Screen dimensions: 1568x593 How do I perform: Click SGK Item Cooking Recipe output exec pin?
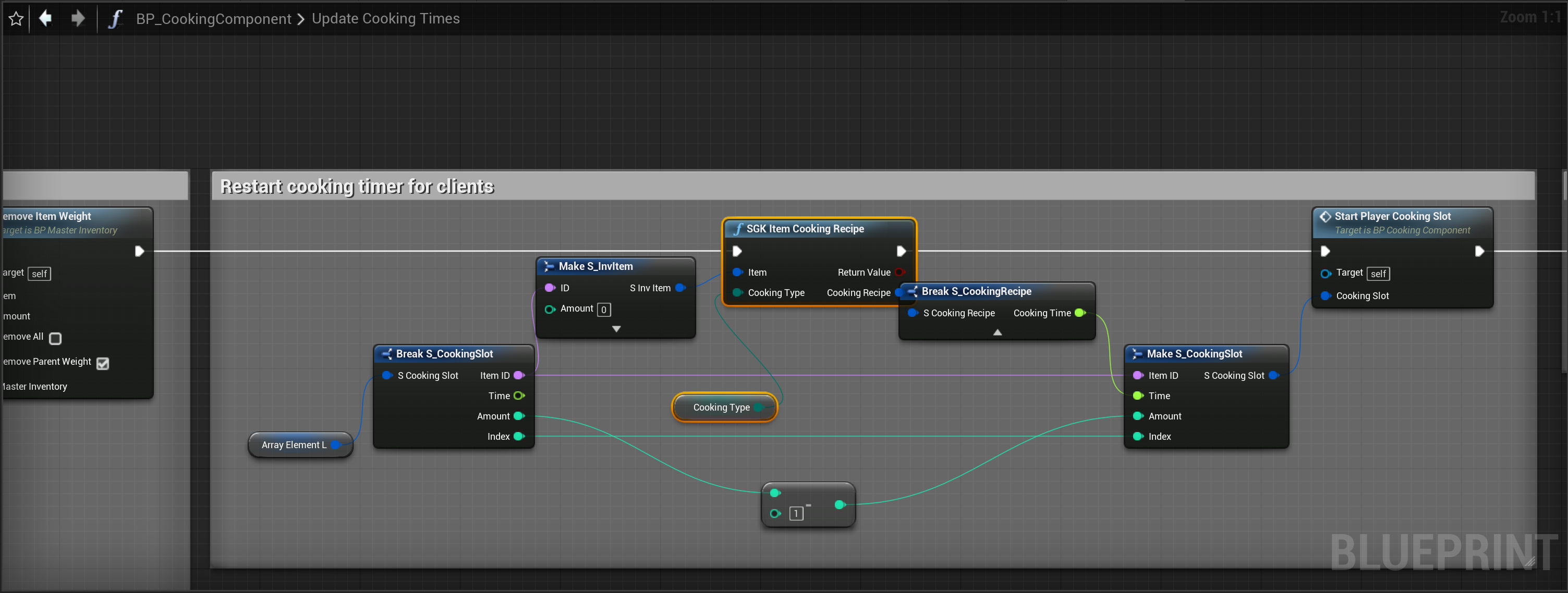(x=901, y=251)
